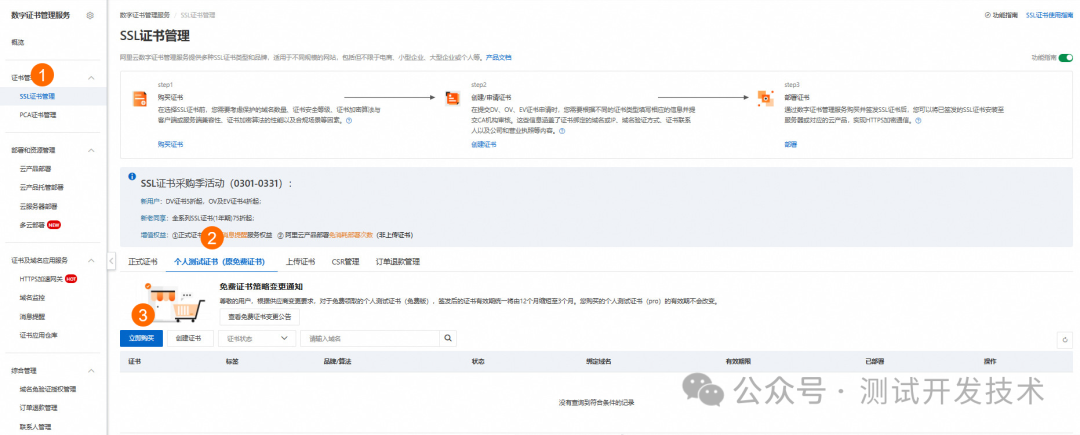Click the 请输入域名 search input field

(x=370, y=339)
